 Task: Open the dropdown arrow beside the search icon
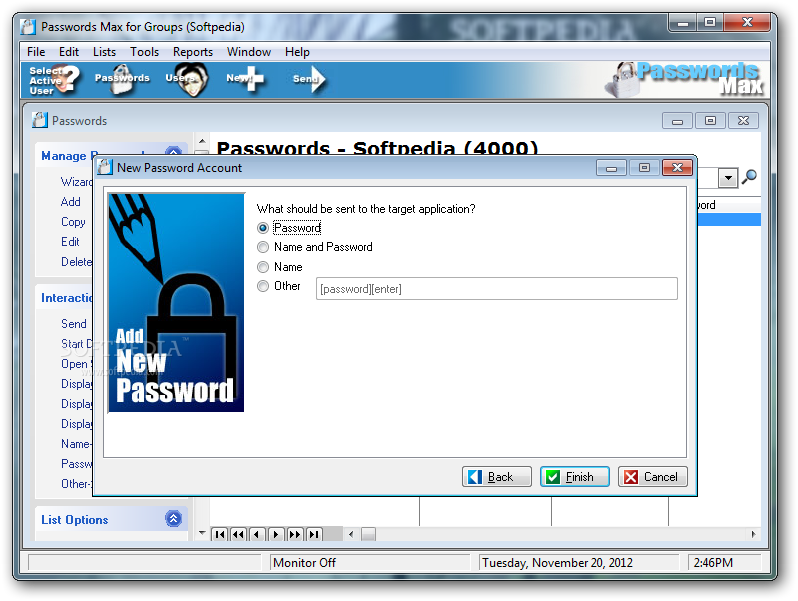(x=728, y=178)
